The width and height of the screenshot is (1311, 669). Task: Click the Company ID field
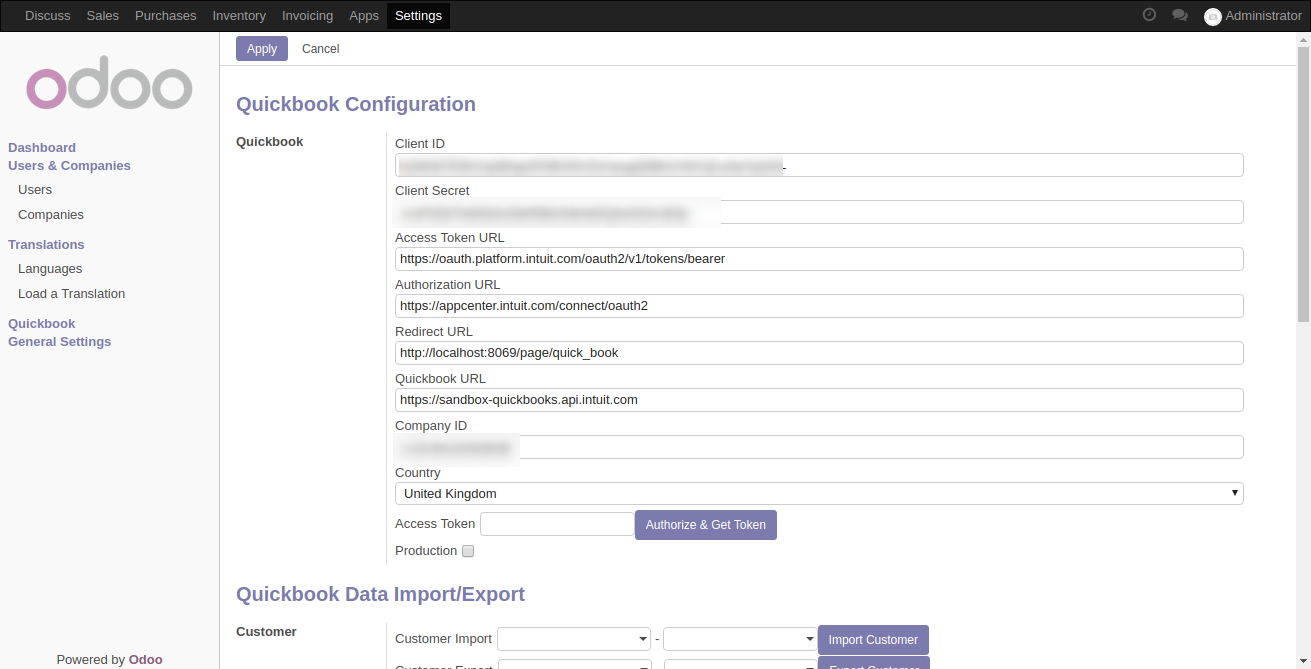click(819, 447)
